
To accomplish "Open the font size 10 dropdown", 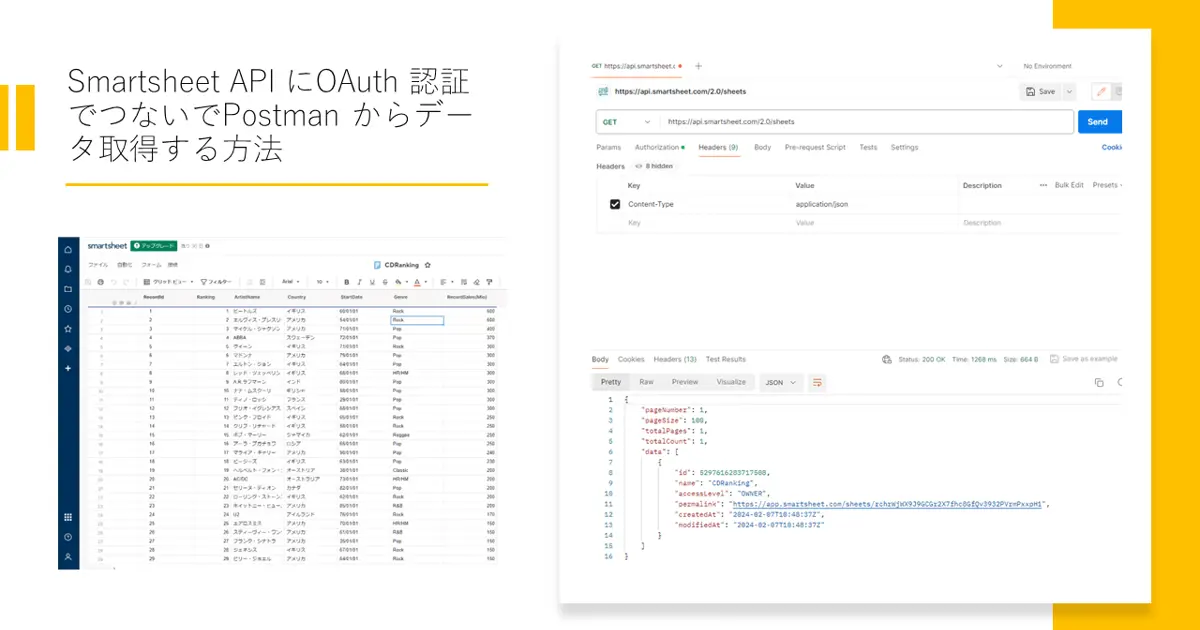I will pos(322,282).
